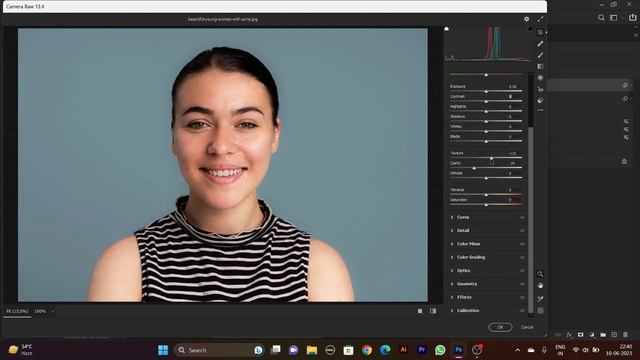The image size is (640, 360).
Task: Open Premiere Pro from the taskbar
Action: click(422, 350)
